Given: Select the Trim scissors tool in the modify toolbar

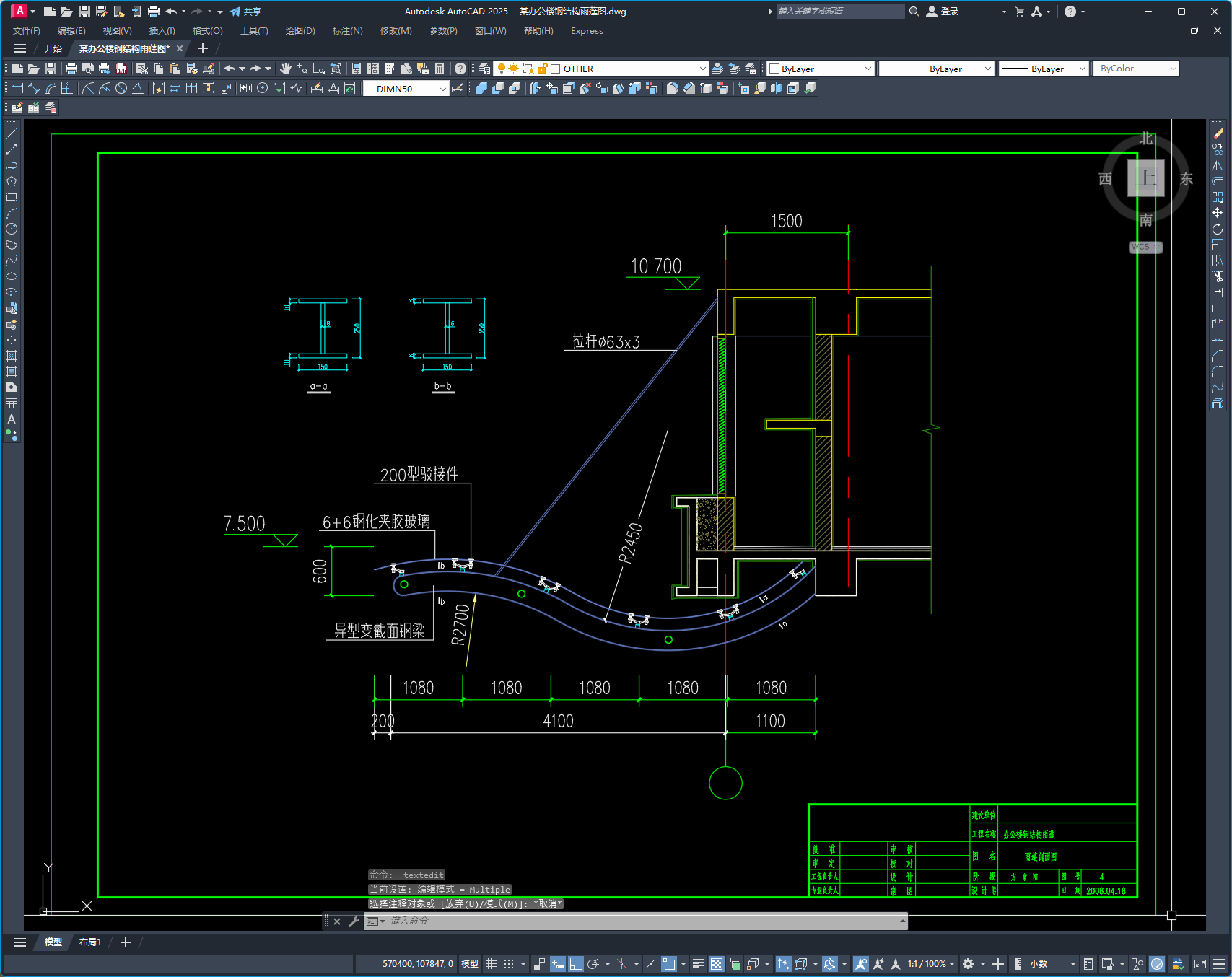Looking at the screenshot, I should [x=1218, y=276].
